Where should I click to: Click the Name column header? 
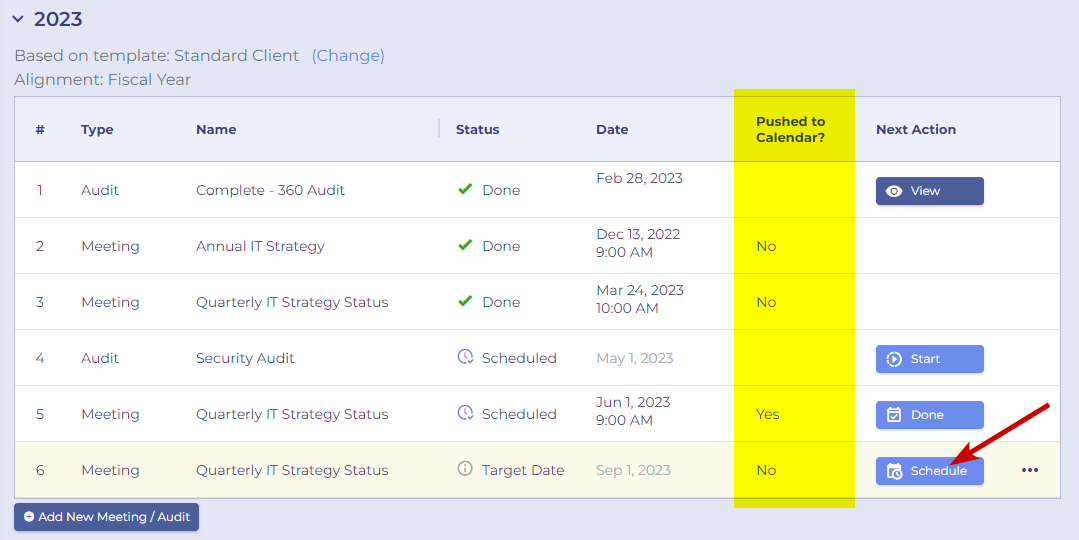(x=216, y=129)
